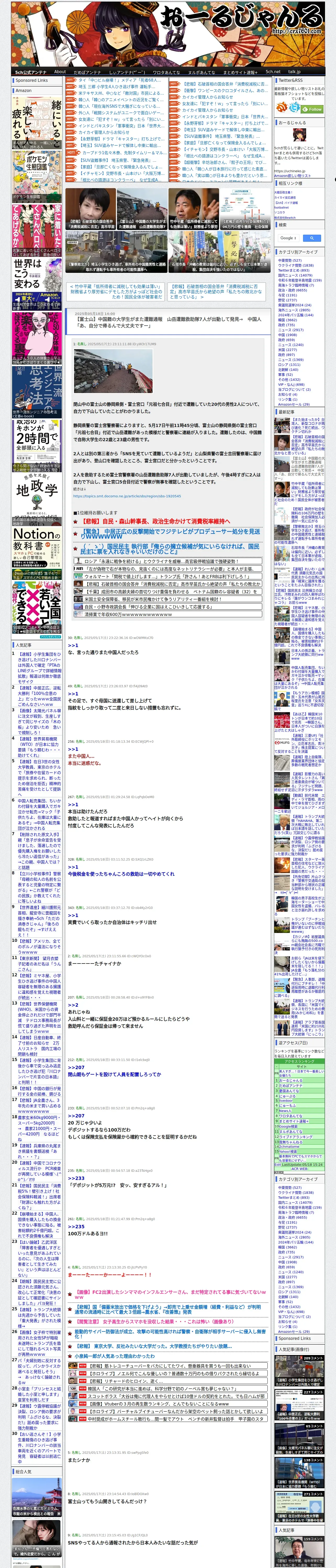Open the 画像 FC2出演したシンママ link
This screenshot has height=1568, width=336.
coord(171,1294)
